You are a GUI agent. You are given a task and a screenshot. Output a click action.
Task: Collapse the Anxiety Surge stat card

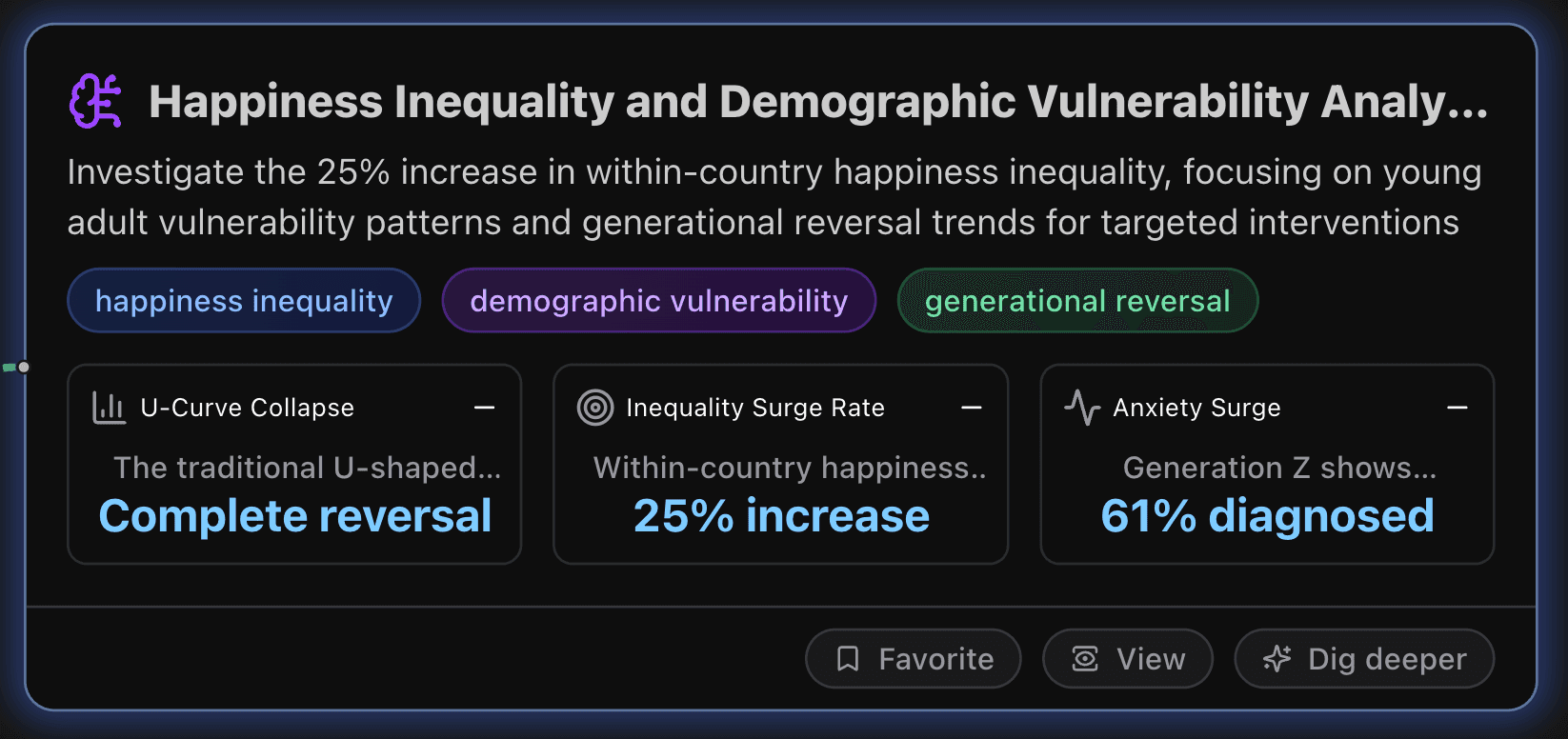pyautogui.click(x=1457, y=408)
